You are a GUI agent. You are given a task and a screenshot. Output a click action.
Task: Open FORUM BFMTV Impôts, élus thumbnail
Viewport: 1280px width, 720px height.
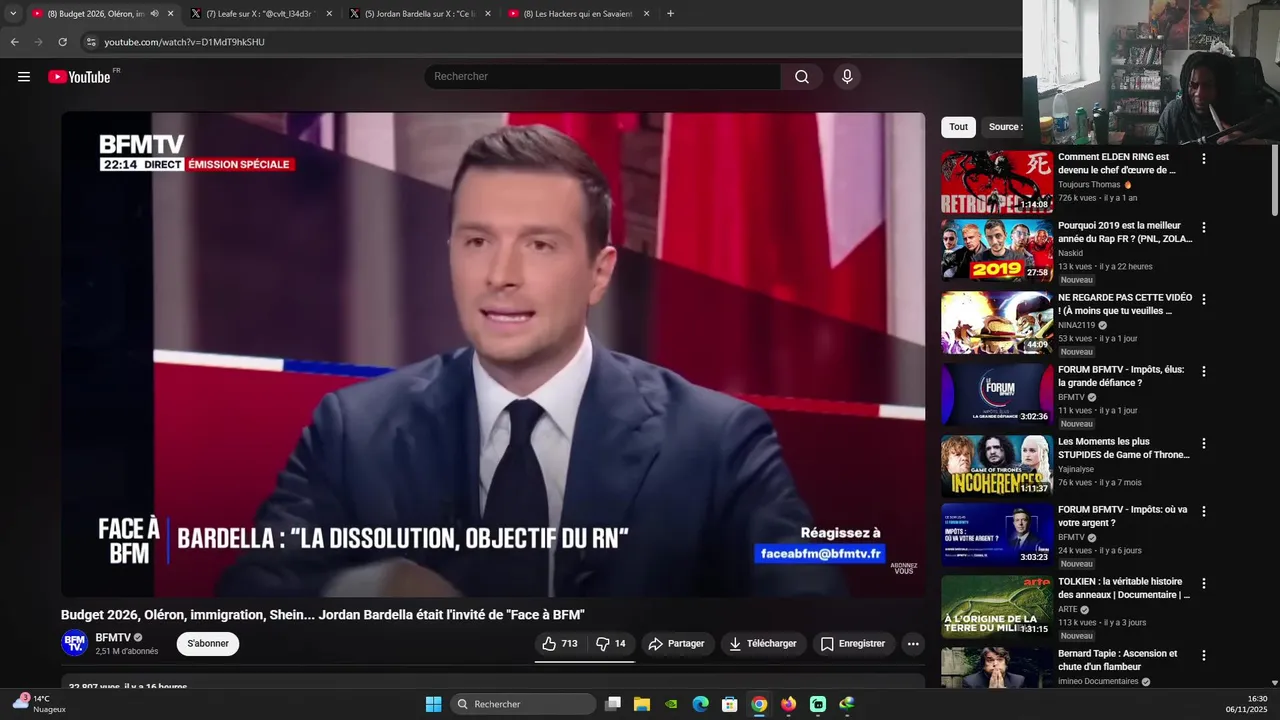[997, 395]
